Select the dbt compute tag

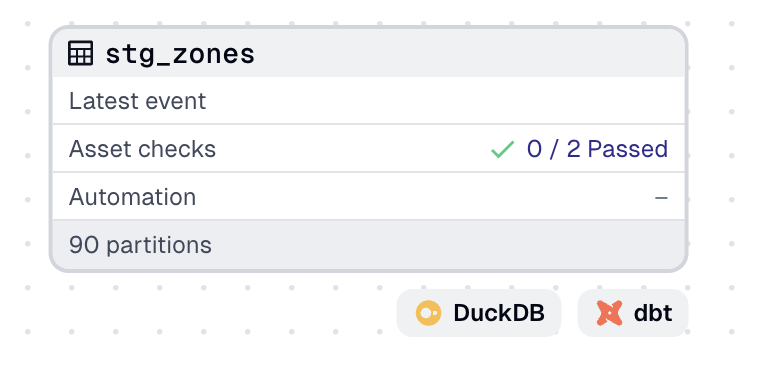633,313
